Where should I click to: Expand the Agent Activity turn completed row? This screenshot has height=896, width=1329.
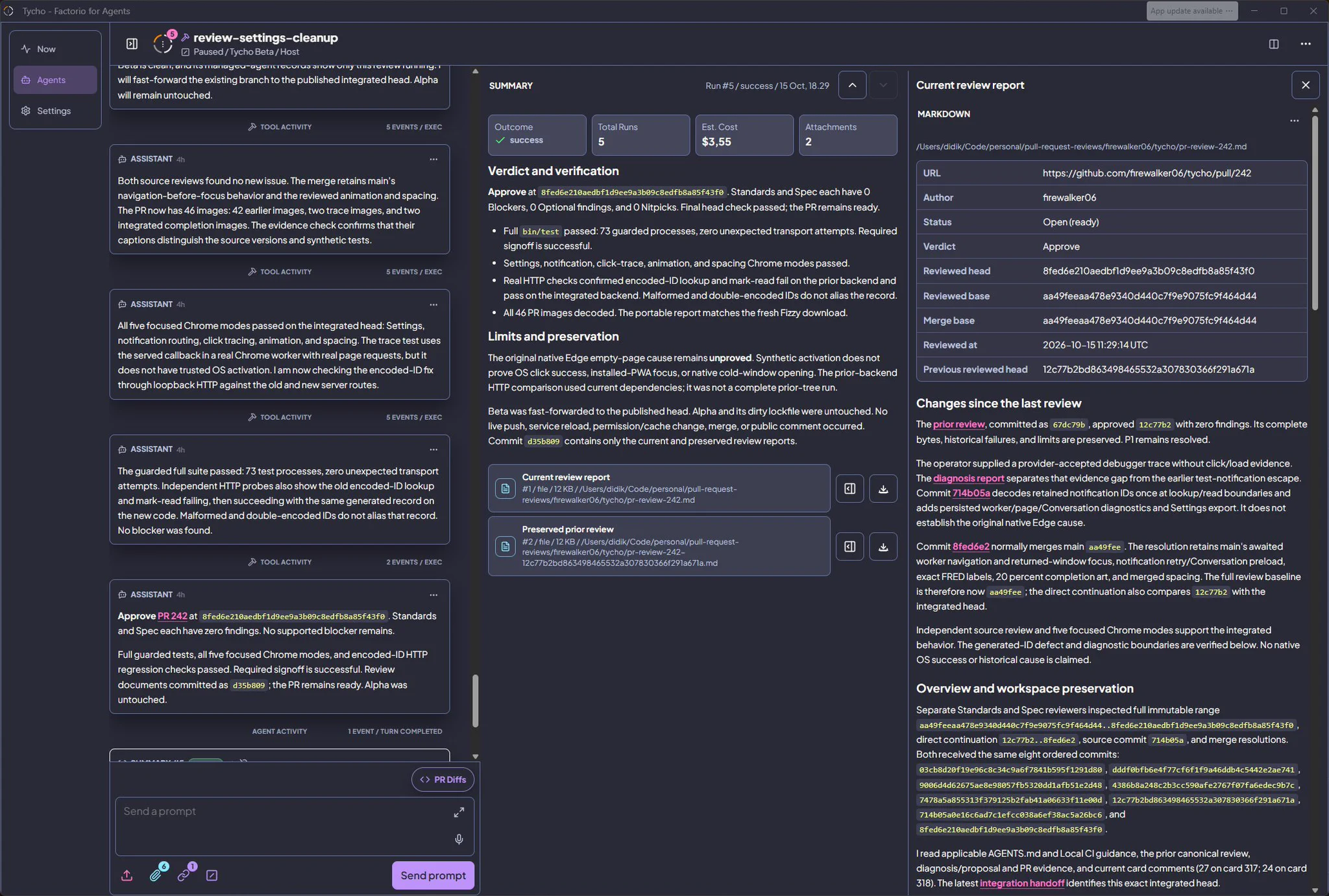click(x=280, y=731)
